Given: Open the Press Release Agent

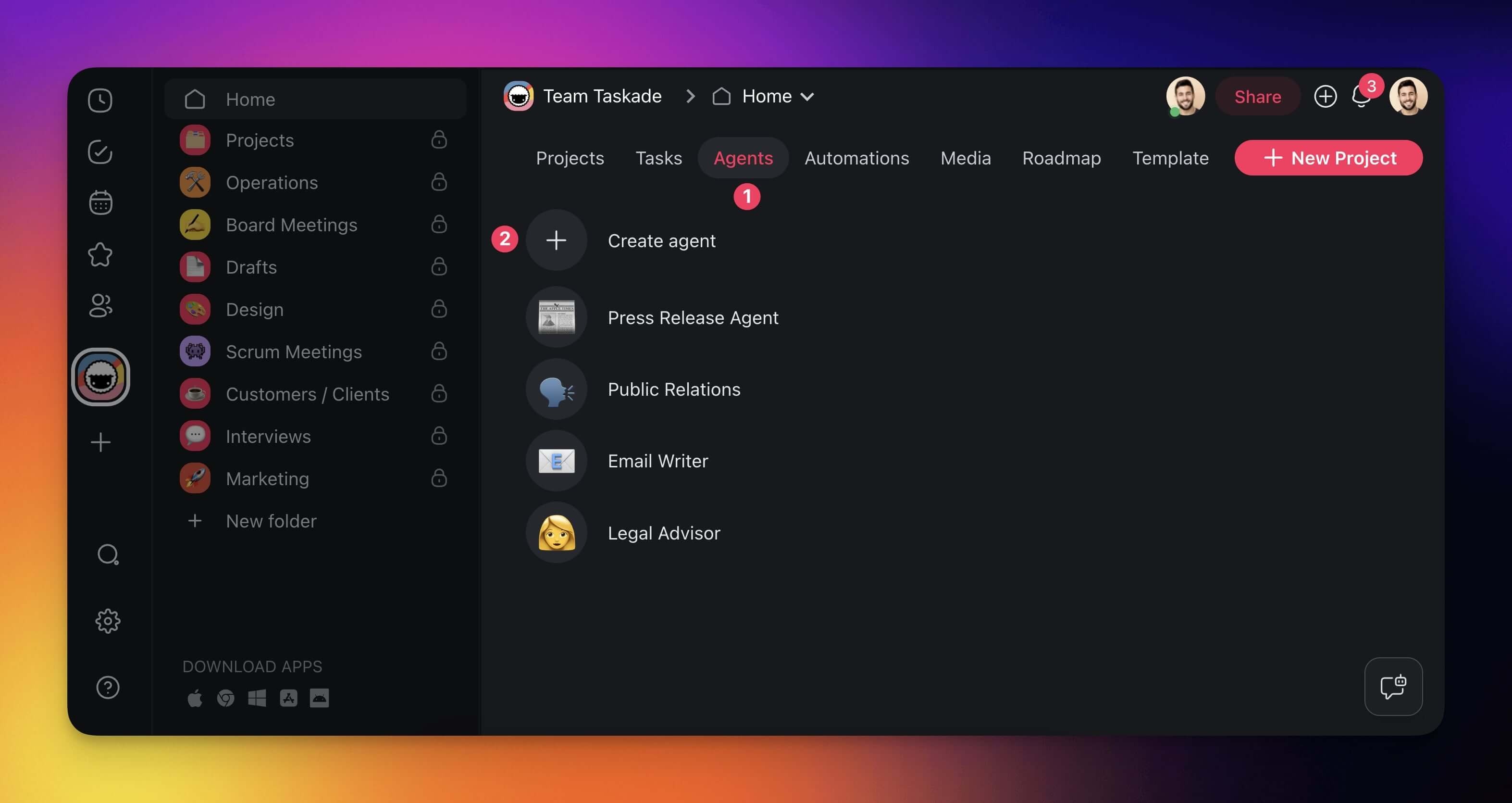Looking at the screenshot, I should click(693, 318).
